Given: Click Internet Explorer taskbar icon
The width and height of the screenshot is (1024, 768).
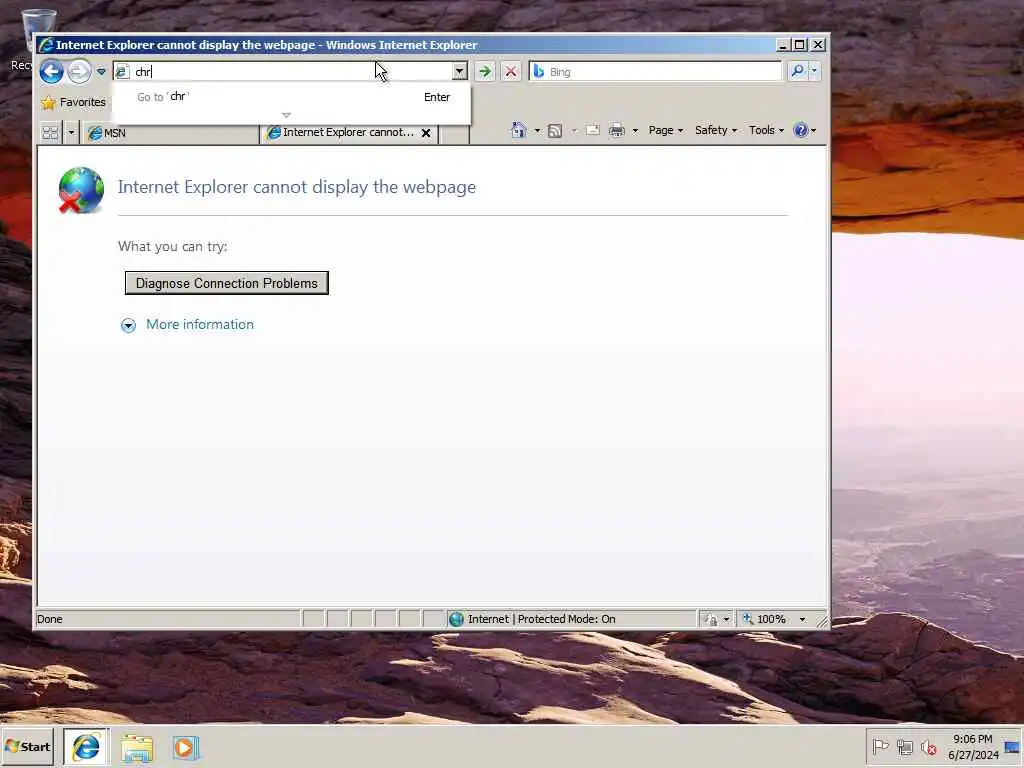Looking at the screenshot, I should pos(86,747).
